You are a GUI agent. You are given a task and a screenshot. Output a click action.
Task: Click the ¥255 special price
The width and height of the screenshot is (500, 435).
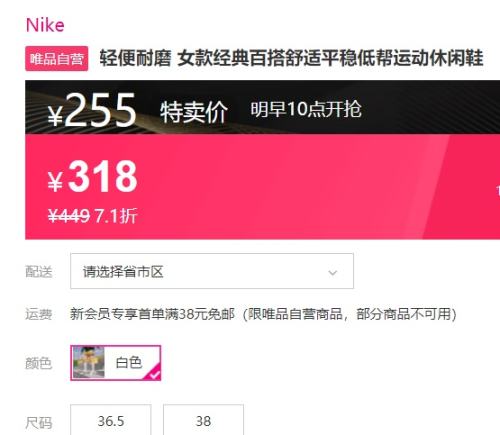(92, 110)
